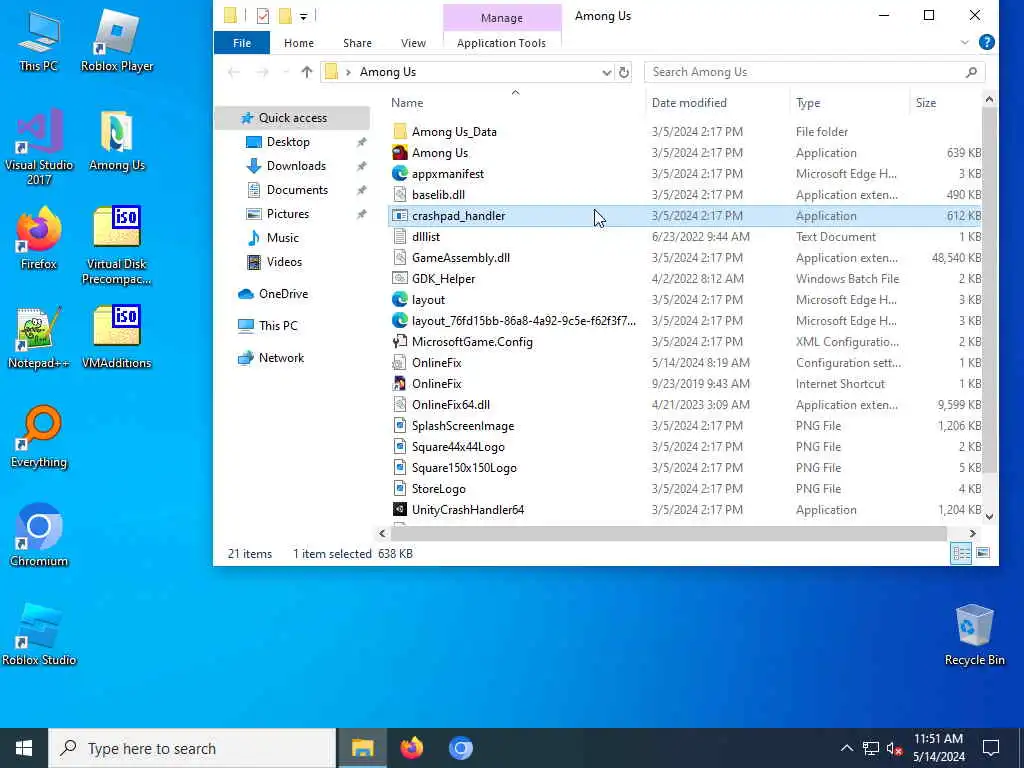Viewport: 1024px width, 768px height.
Task: Expand the address bar history dropdown
Action: (607, 72)
